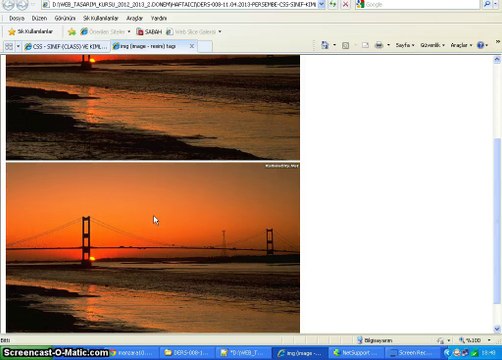Open the Araçlar menu in menu bar
The width and height of the screenshot is (502, 360).
tap(134, 18)
